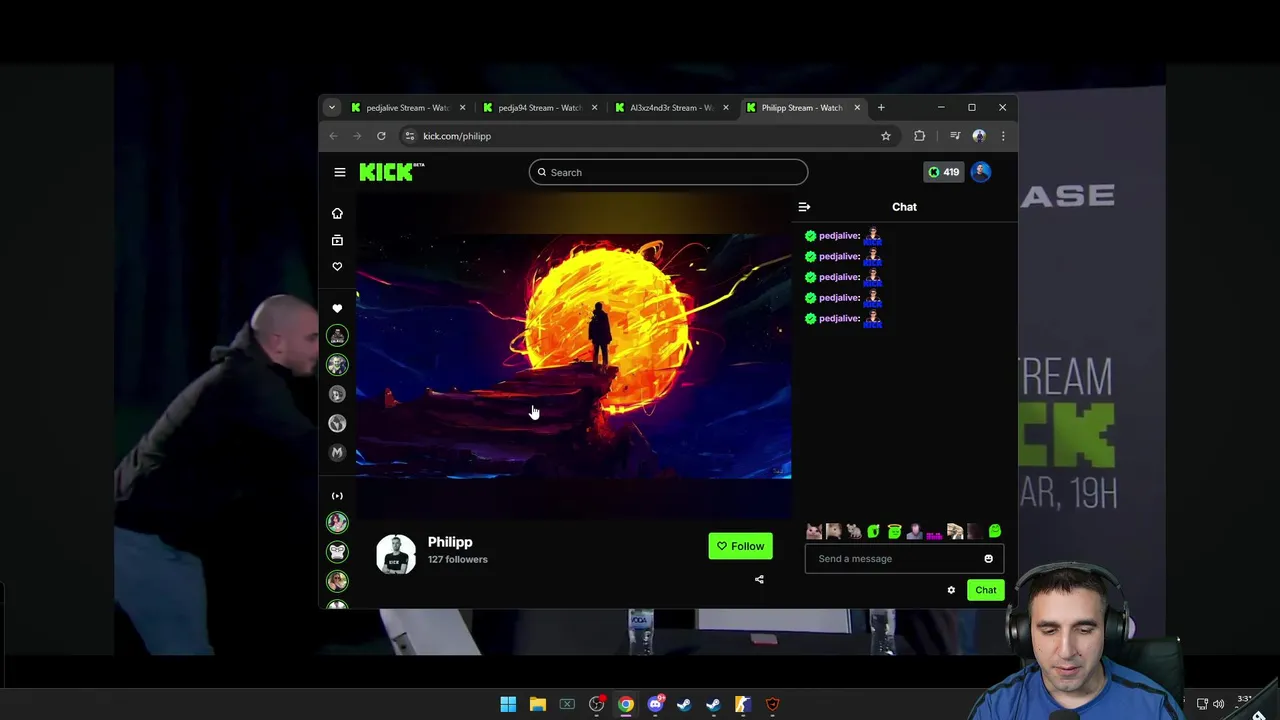Viewport: 1280px width, 720px height.
Task: Open the volume control in system tray
Action: pos(1218,704)
